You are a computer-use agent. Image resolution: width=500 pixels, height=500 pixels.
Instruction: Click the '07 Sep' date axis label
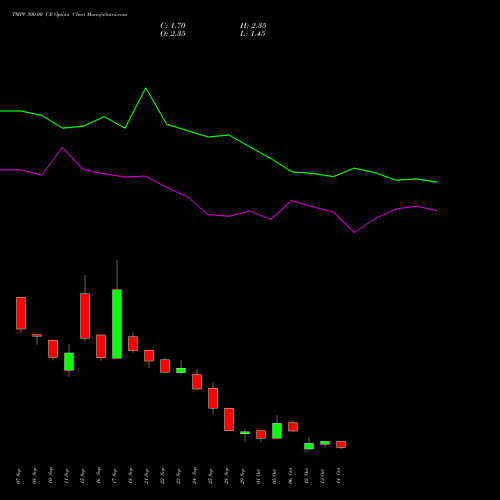point(19,476)
